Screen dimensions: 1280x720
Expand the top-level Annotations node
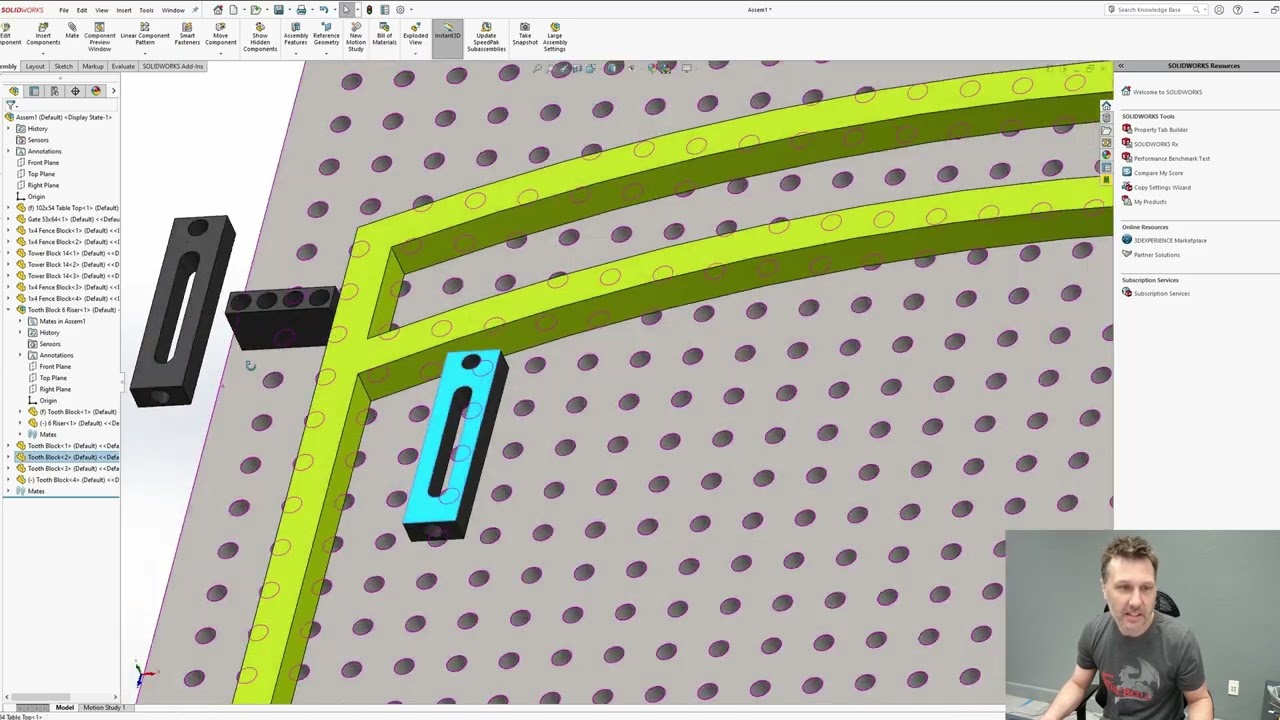tap(8, 151)
